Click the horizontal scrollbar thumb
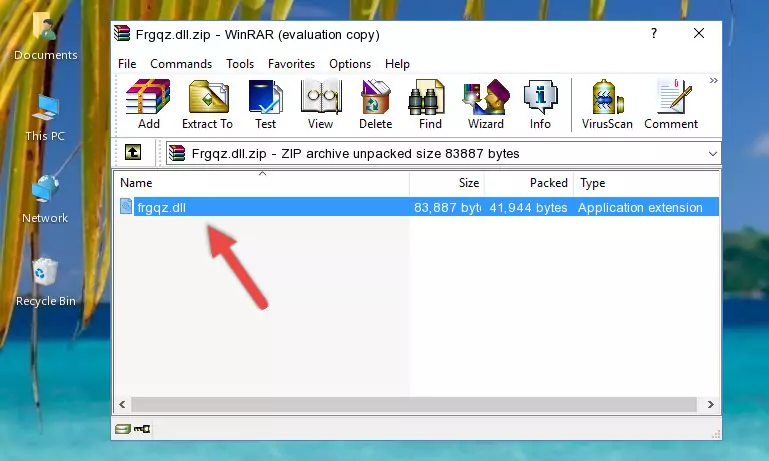 pos(413,405)
